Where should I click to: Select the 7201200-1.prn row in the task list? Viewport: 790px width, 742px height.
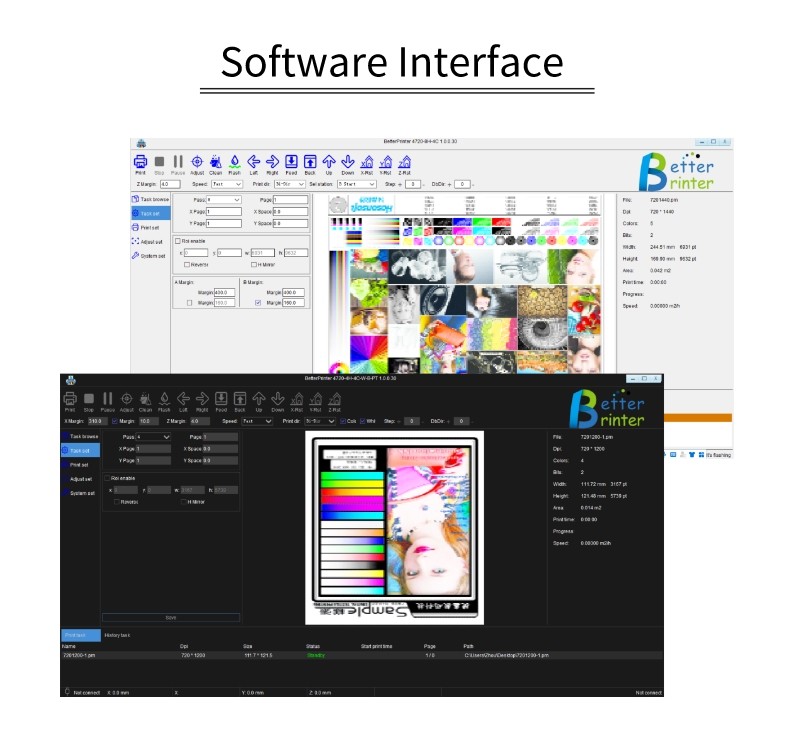coord(80,655)
